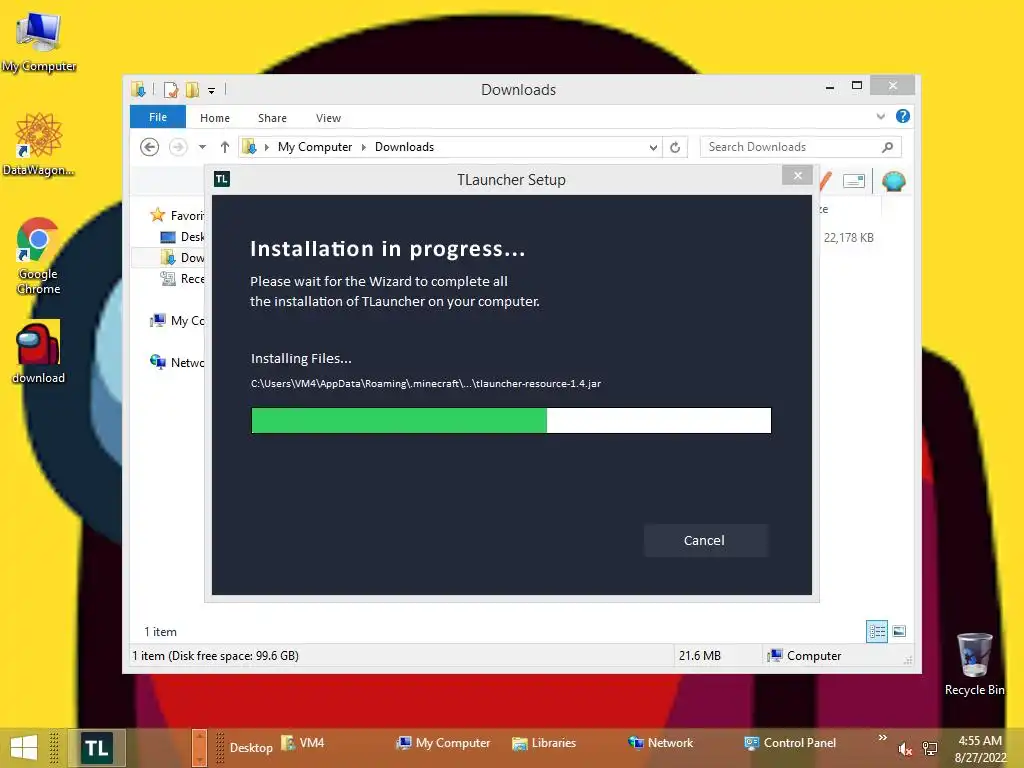
Task: Open the Recycle Bin
Action: click(x=974, y=664)
